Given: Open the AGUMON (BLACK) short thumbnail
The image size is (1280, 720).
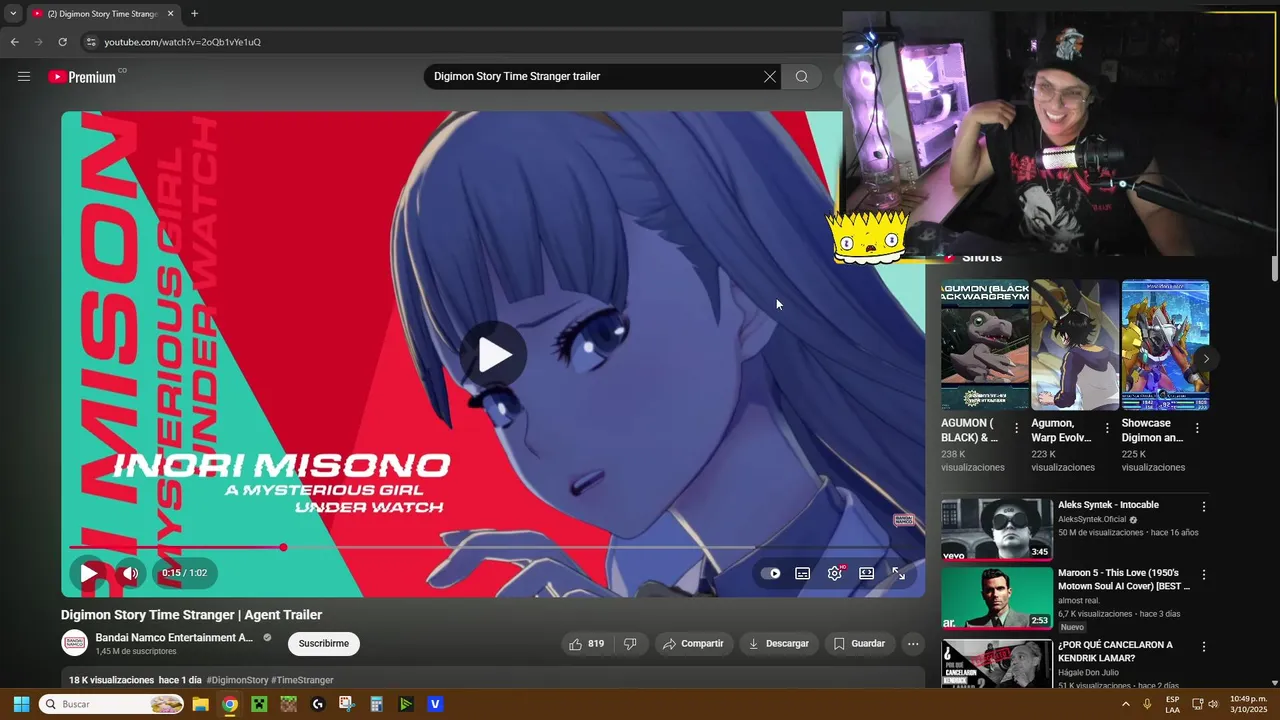Looking at the screenshot, I should (x=985, y=345).
